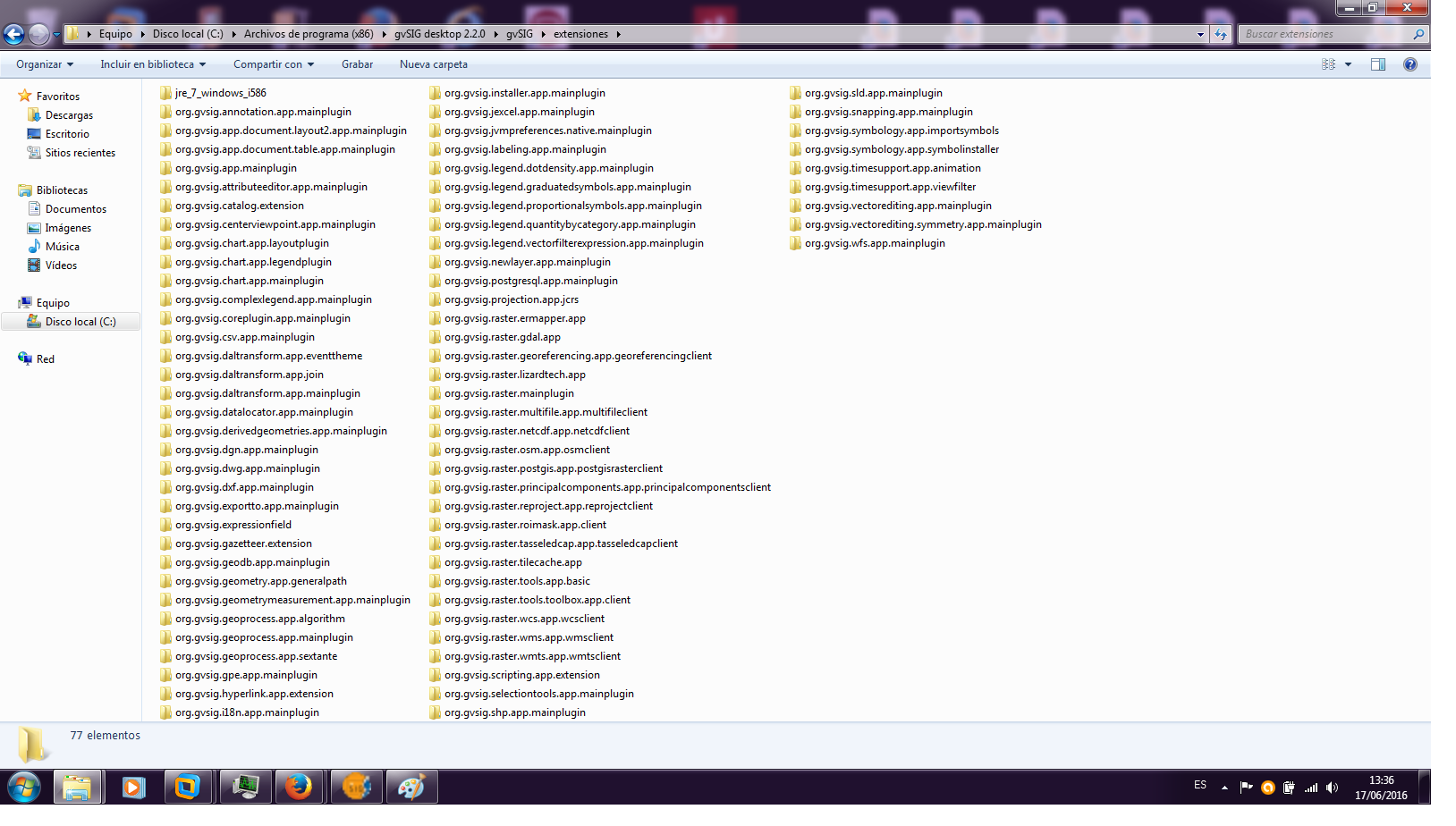Select org.gvsig.postgresql.app.mainplugin folder icon

pos(436,281)
